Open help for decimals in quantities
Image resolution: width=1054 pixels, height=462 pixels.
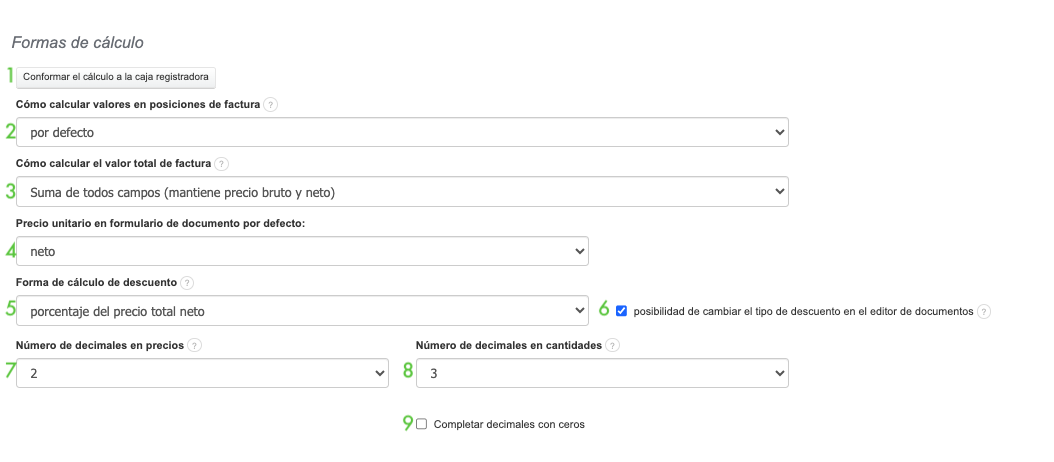click(x=612, y=345)
